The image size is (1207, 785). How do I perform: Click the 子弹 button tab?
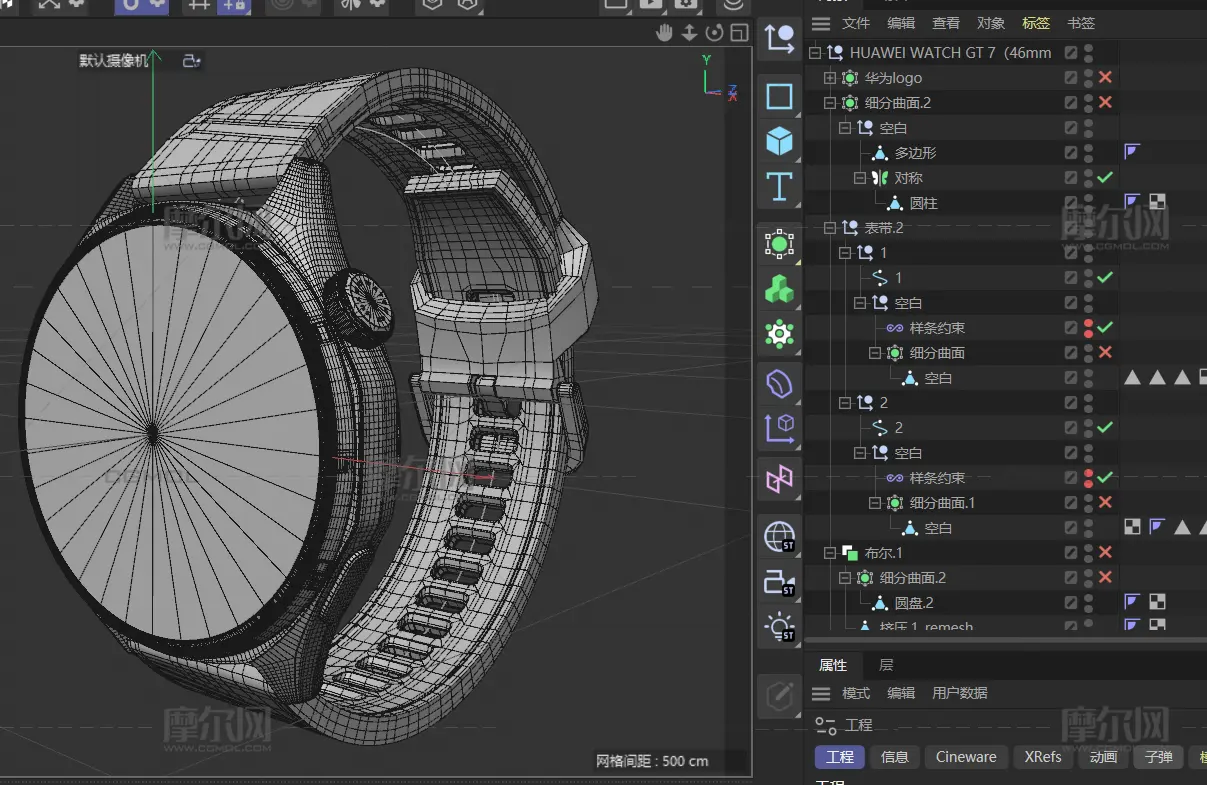click(x=1158, y=757)
